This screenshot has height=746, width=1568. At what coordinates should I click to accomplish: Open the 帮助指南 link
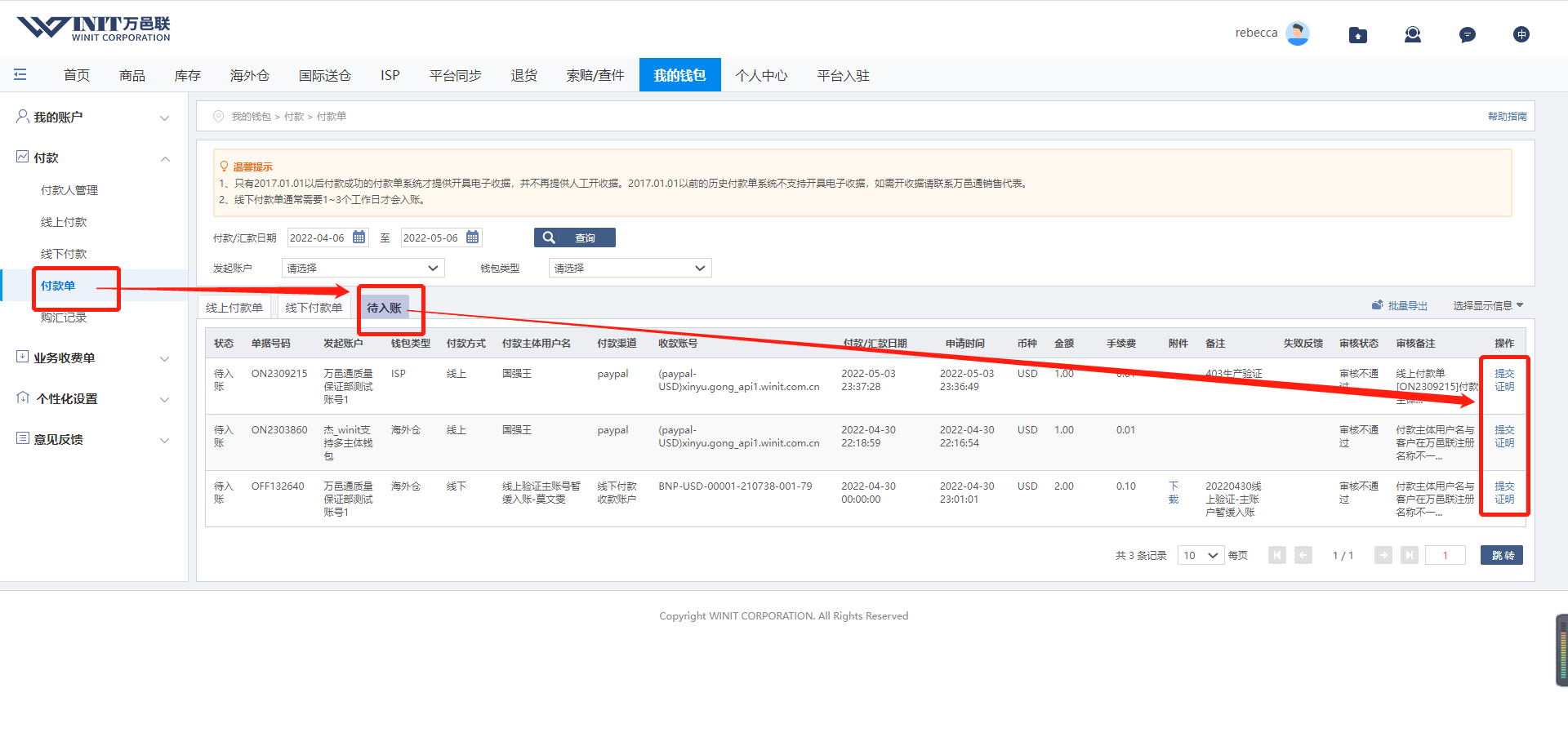[x=1507, y=117]
